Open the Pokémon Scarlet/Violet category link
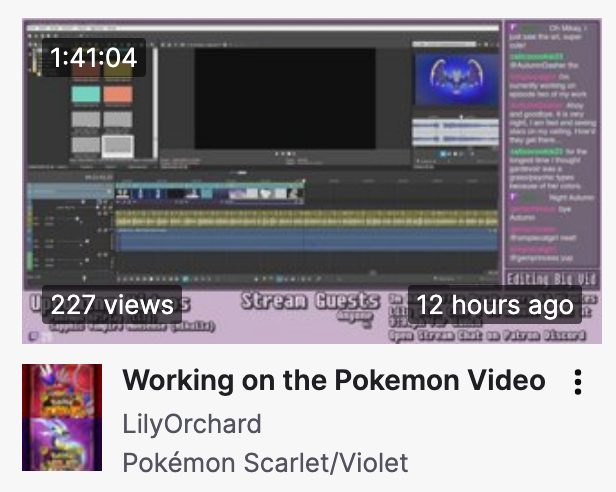 [x=265, y=463]
